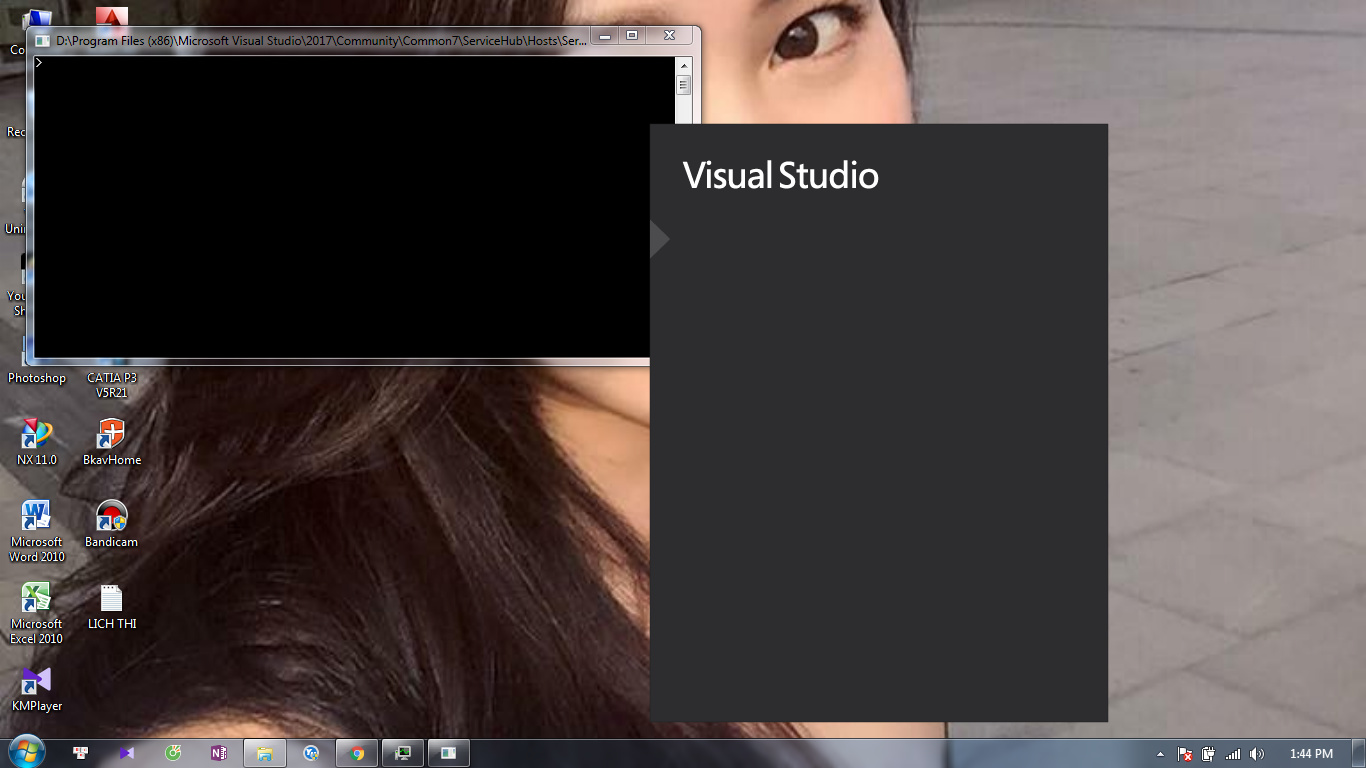
Task: Switch to the console window taskbar button
Action: coord(449,753)
